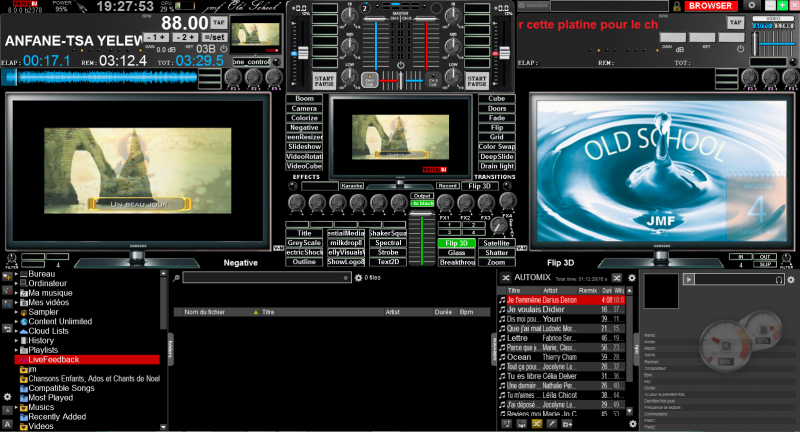
Task: Open the automix panel settings gear
Action: pyautogui.click(x=632, y=278)
